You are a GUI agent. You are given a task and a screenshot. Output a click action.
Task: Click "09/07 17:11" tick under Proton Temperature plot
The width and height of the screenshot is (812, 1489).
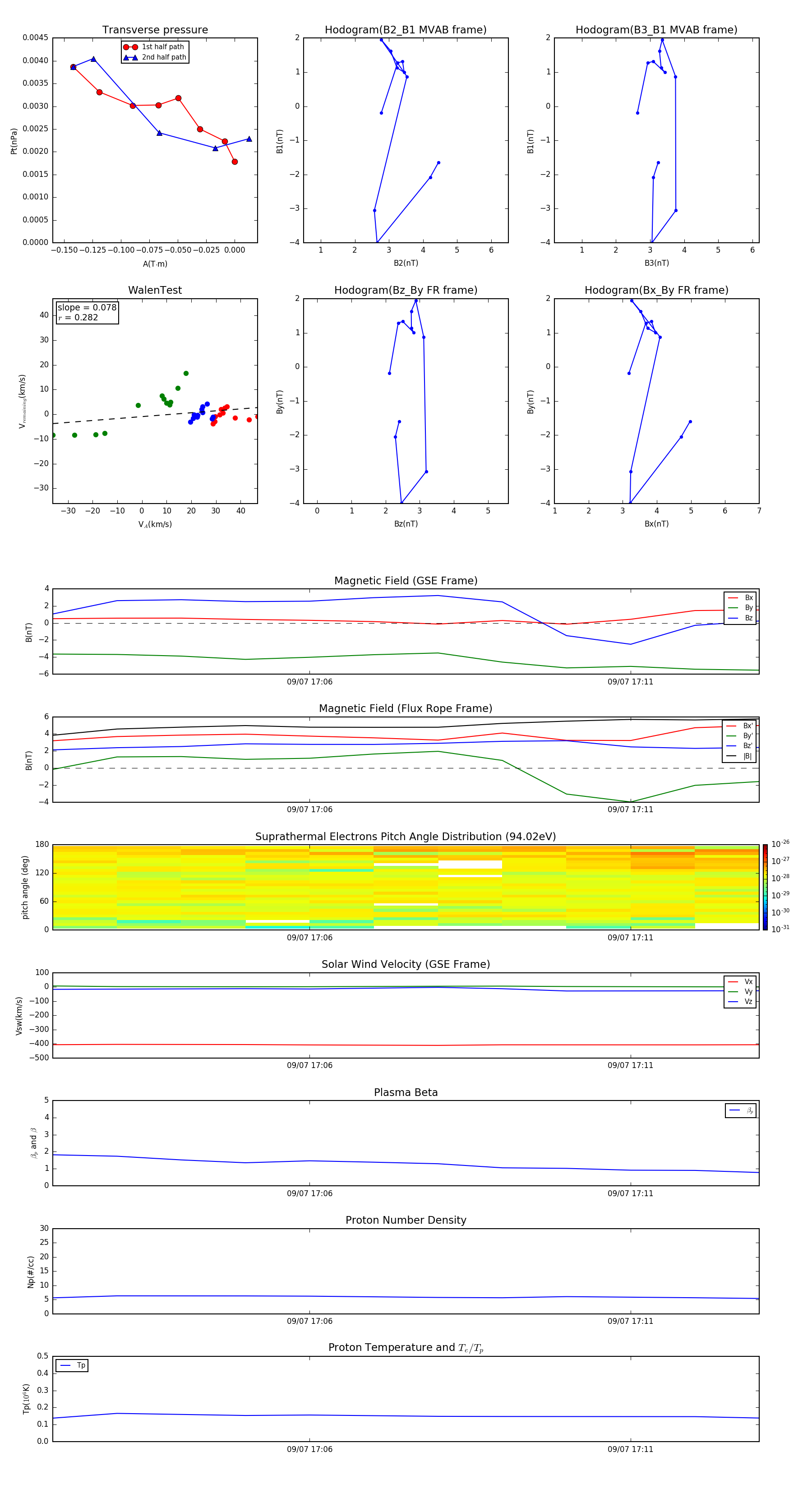[630, 1449]
